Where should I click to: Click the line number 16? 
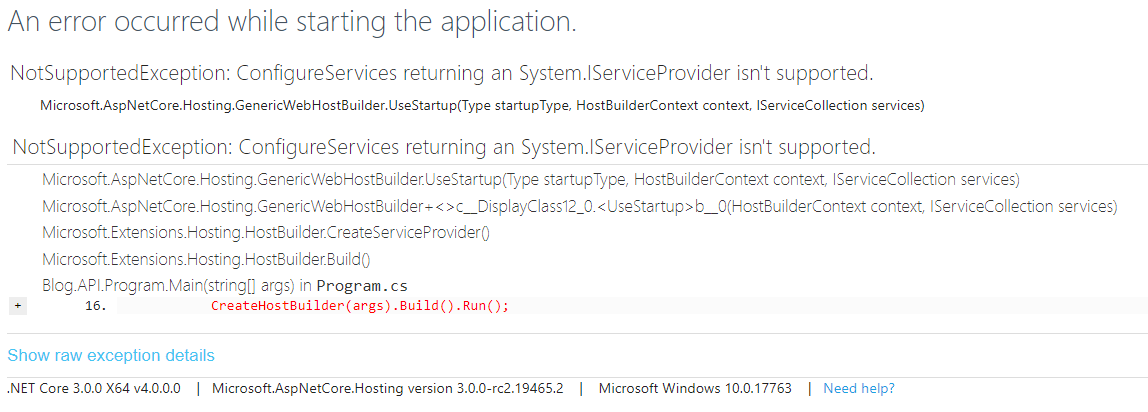pyautogui.click(x=96, y=306)
